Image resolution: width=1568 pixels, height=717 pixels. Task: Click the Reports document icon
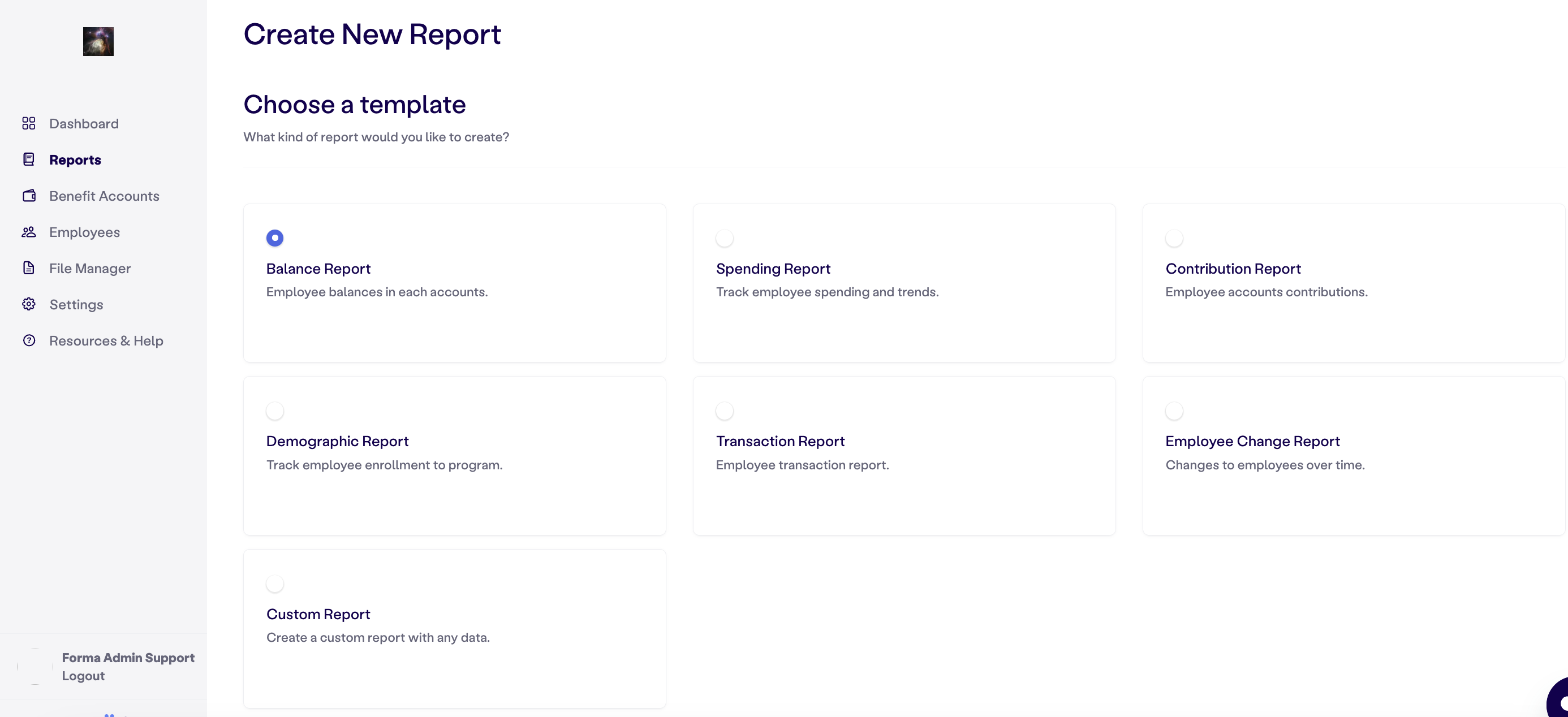(29, 159)
